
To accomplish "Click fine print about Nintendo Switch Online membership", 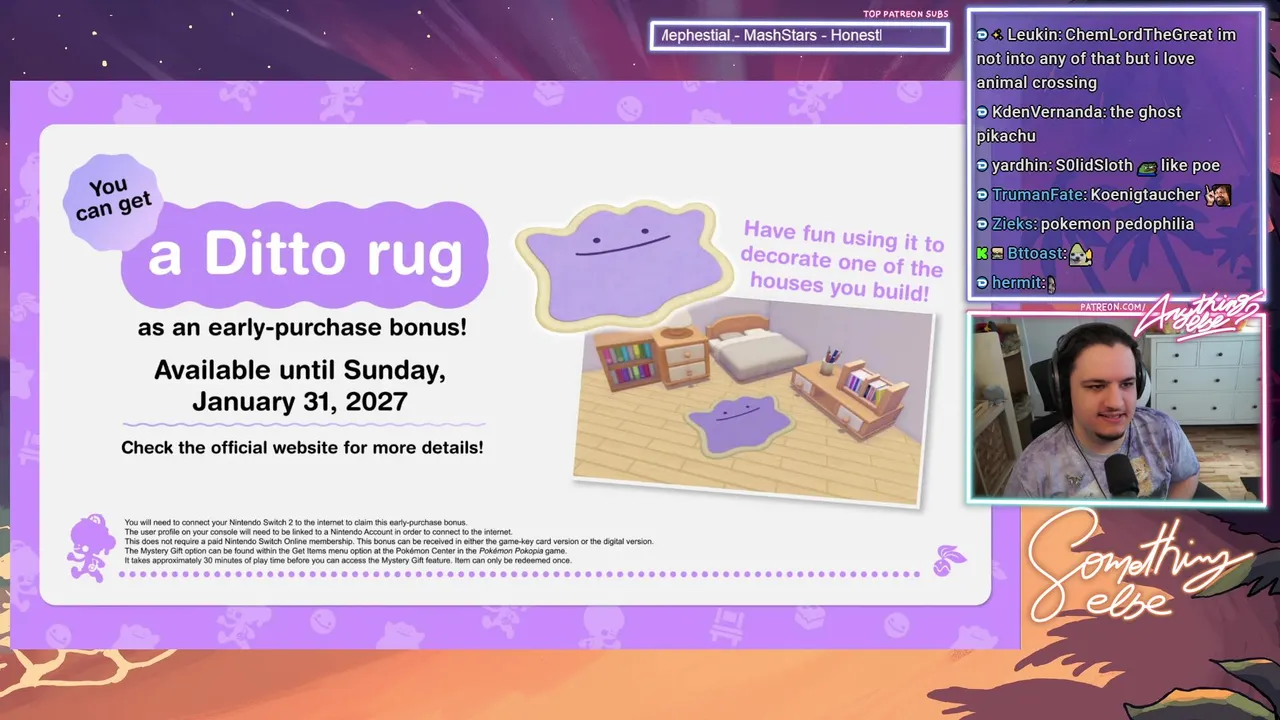I will pyautogui.click(x=388, y=542).
